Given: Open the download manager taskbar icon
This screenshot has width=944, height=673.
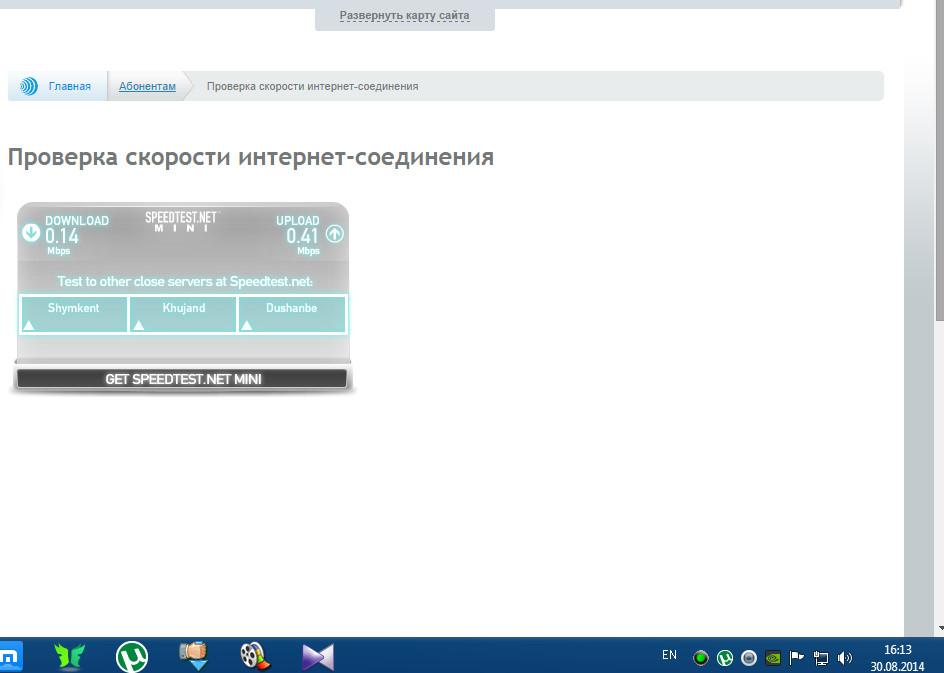Looking at the screenshot, I should point(193,656).
